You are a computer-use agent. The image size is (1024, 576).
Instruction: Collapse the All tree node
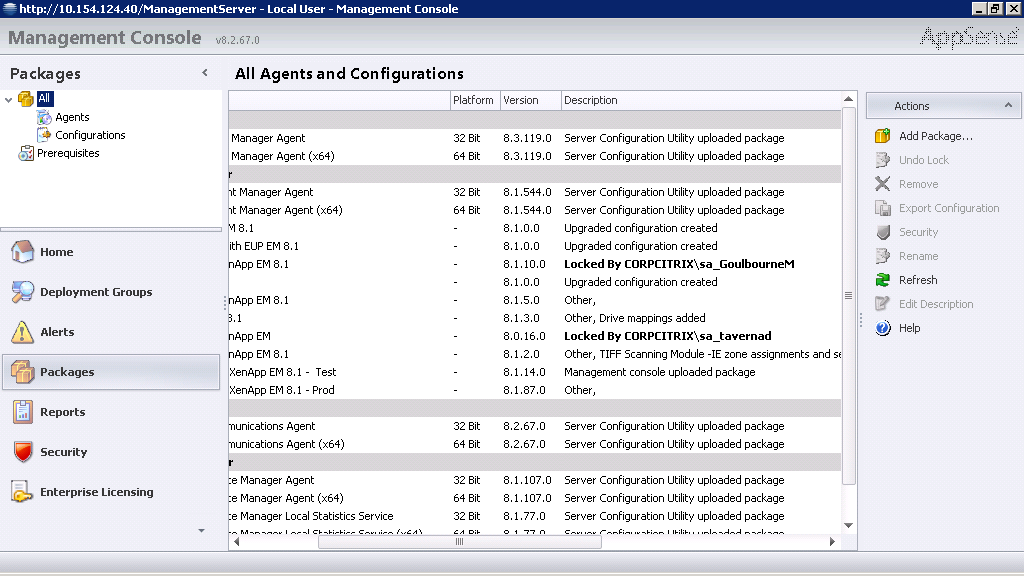click(x=9, y=99)
